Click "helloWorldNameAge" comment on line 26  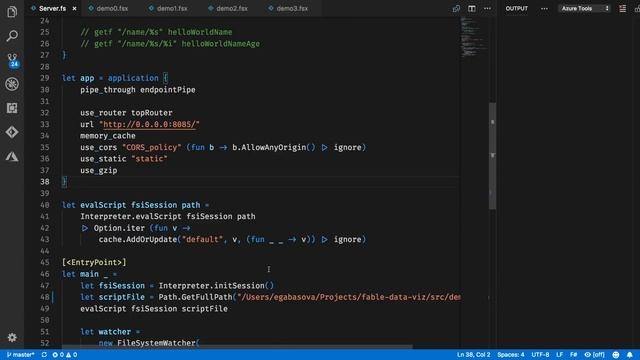pos(220,44)
